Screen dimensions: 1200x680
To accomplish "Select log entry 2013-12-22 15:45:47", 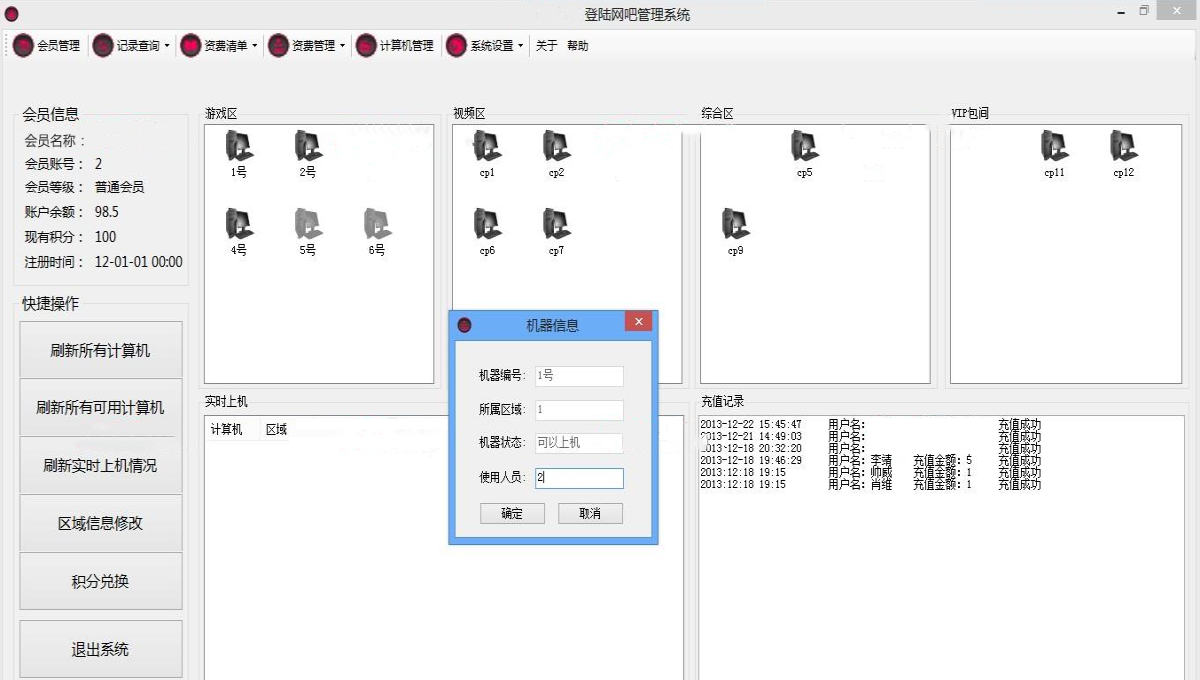I will [870, 425].
